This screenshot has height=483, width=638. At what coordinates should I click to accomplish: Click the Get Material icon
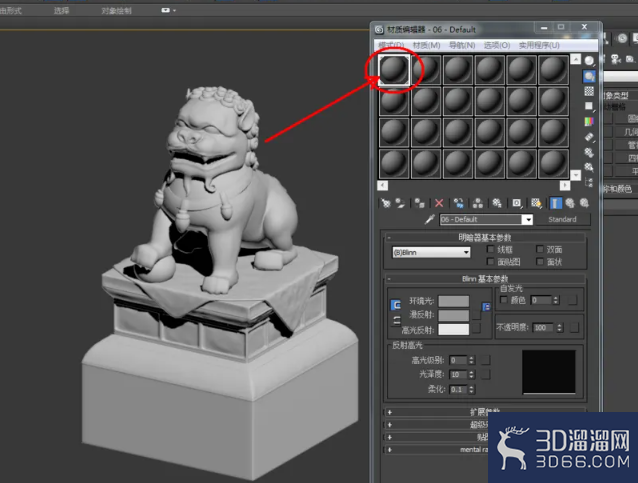[x=385, y=203]
